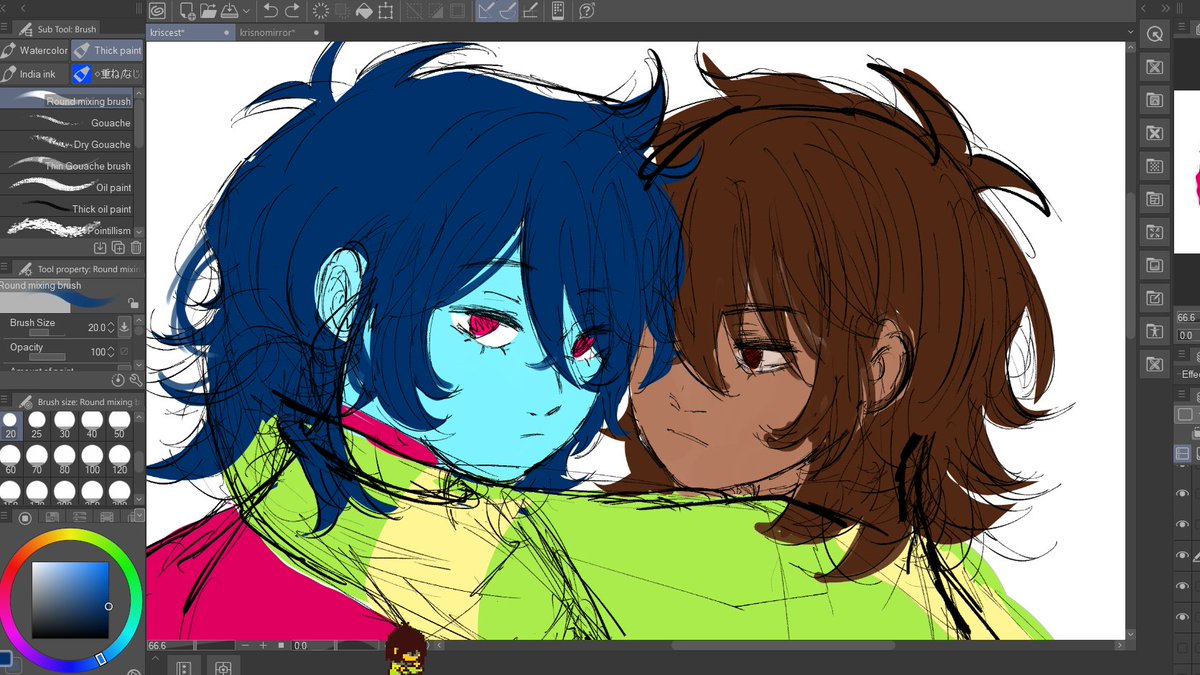Click the down arrow of brush list scrollbar
This screenshot has width=1200, height=675.
click(x=140, y=231)
